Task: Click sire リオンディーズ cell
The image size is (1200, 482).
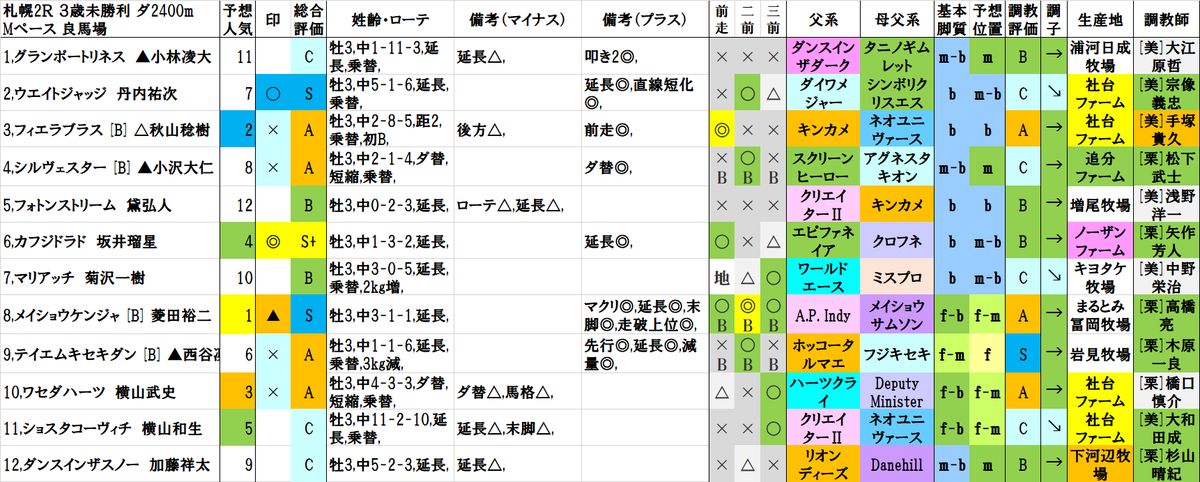Action: tap(821, 463)
